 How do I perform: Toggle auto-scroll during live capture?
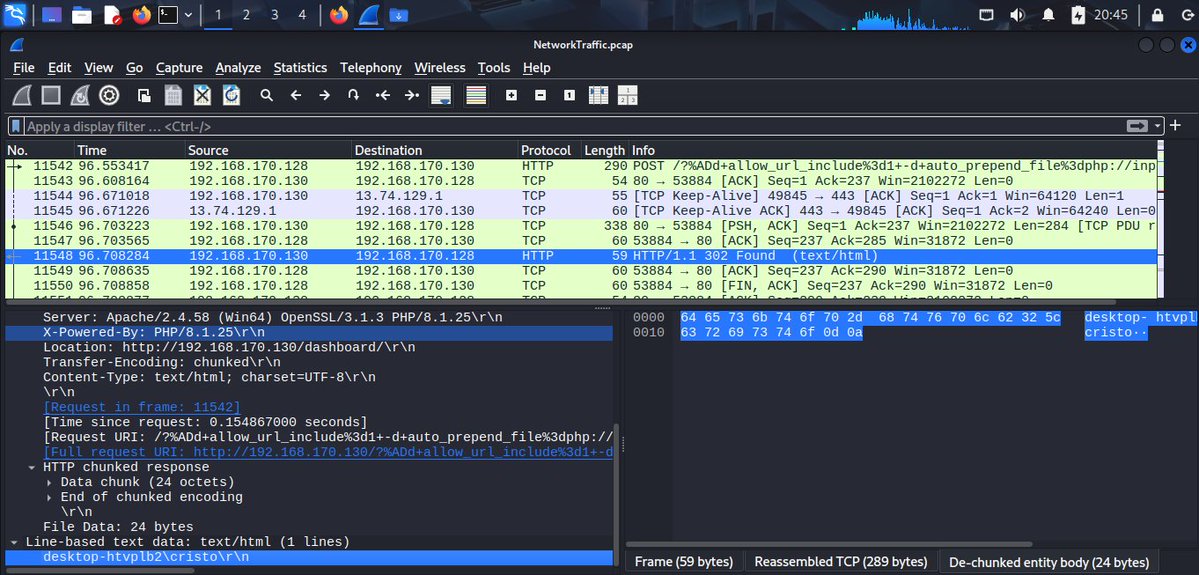[x=441, y=96]
